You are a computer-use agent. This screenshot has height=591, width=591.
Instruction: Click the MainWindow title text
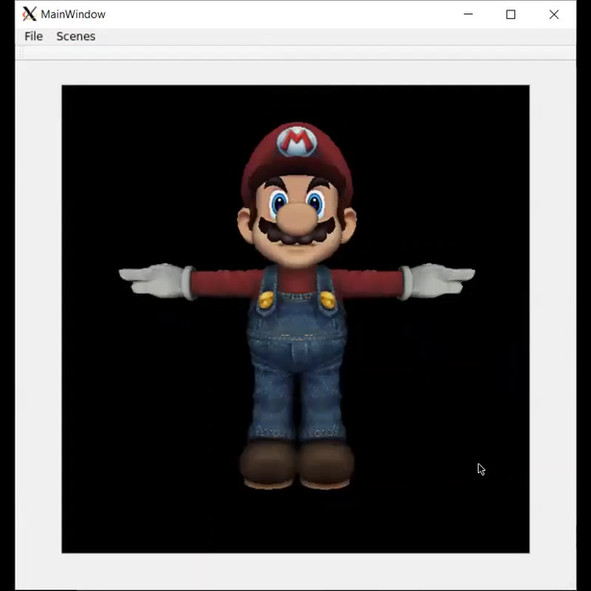click(73, 14)
